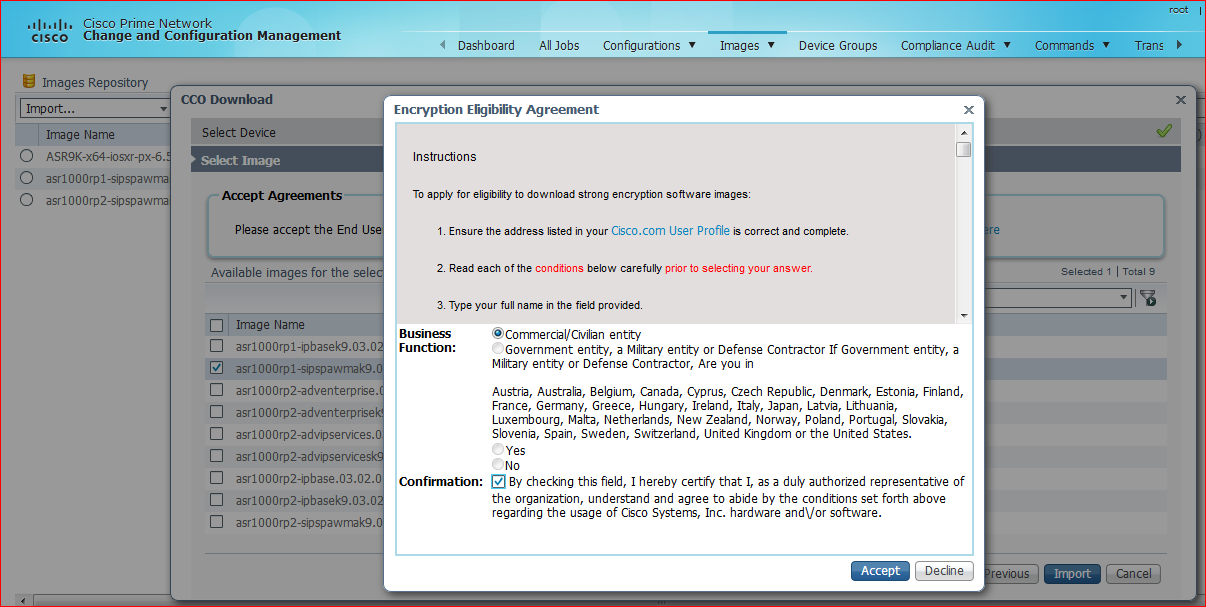Check the asr1000rp2-advipservicesk9 image checkbox
This screenshot has height=607, width=1206.
(217, 456)
